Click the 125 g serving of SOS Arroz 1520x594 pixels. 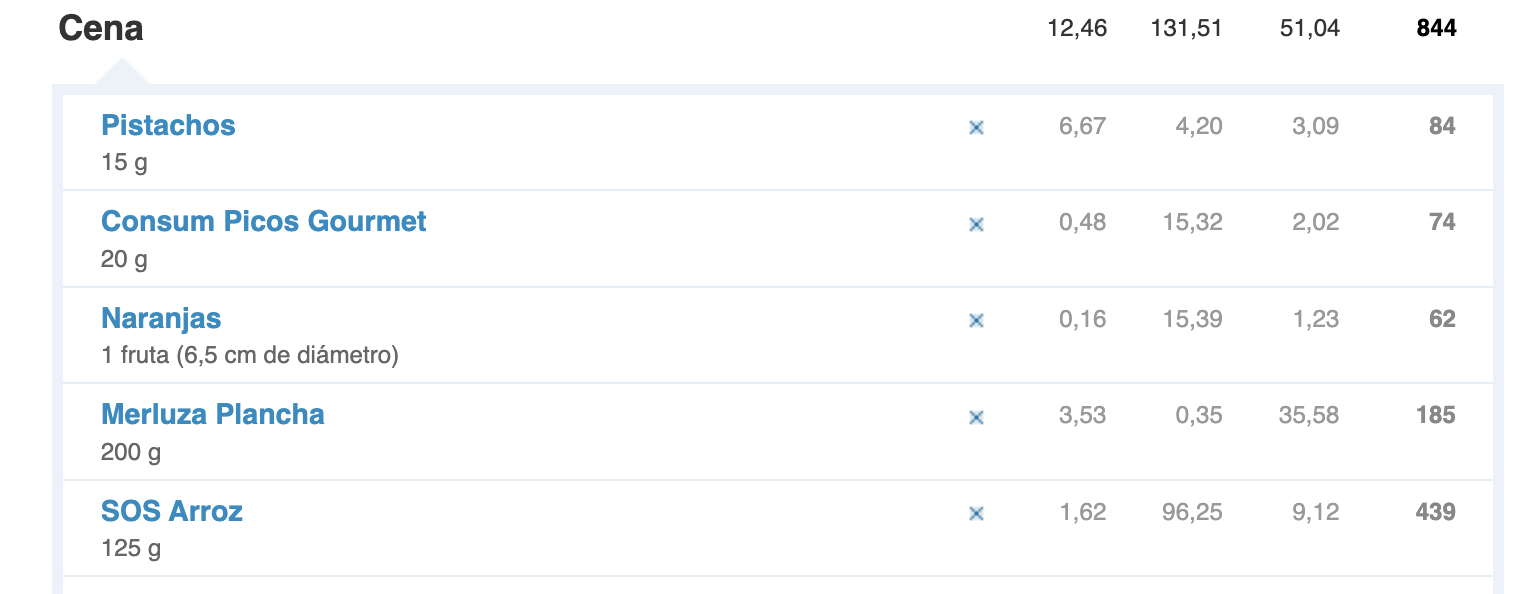click(131, 548)
